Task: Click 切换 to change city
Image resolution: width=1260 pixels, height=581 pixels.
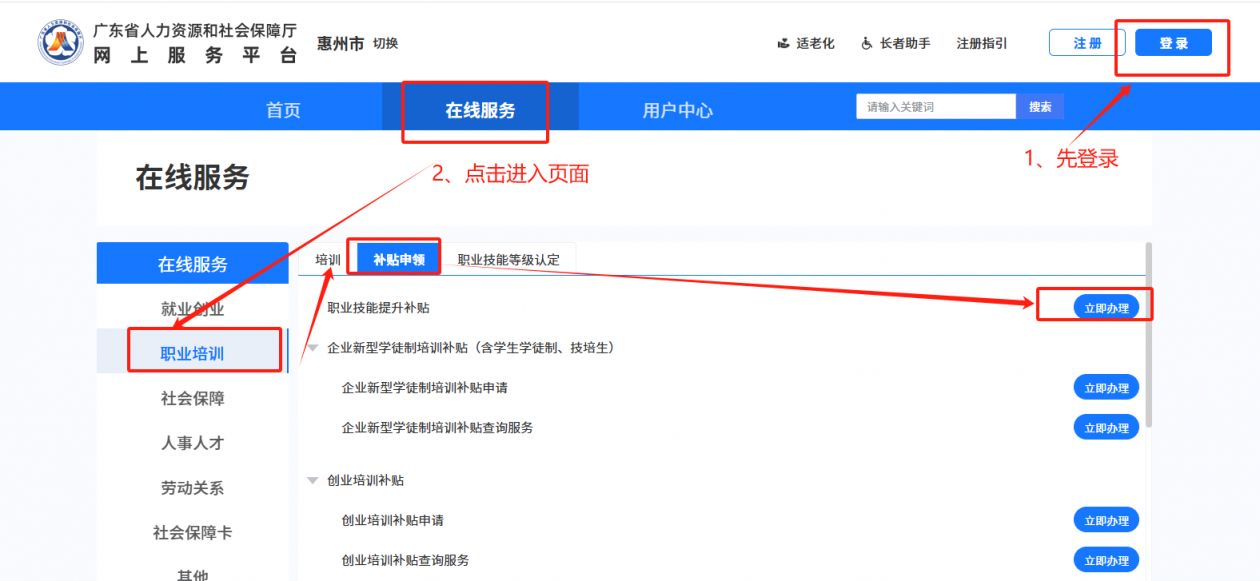Action: [385, 44]
